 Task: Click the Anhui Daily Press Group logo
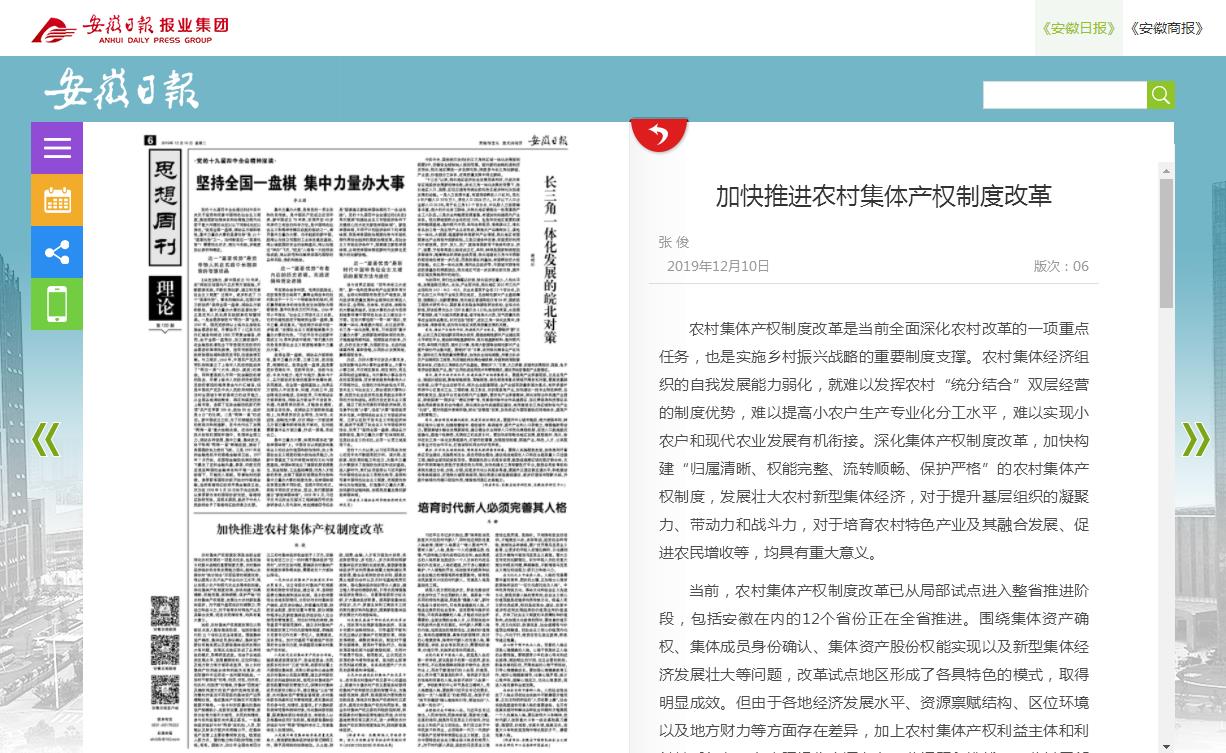130,28
